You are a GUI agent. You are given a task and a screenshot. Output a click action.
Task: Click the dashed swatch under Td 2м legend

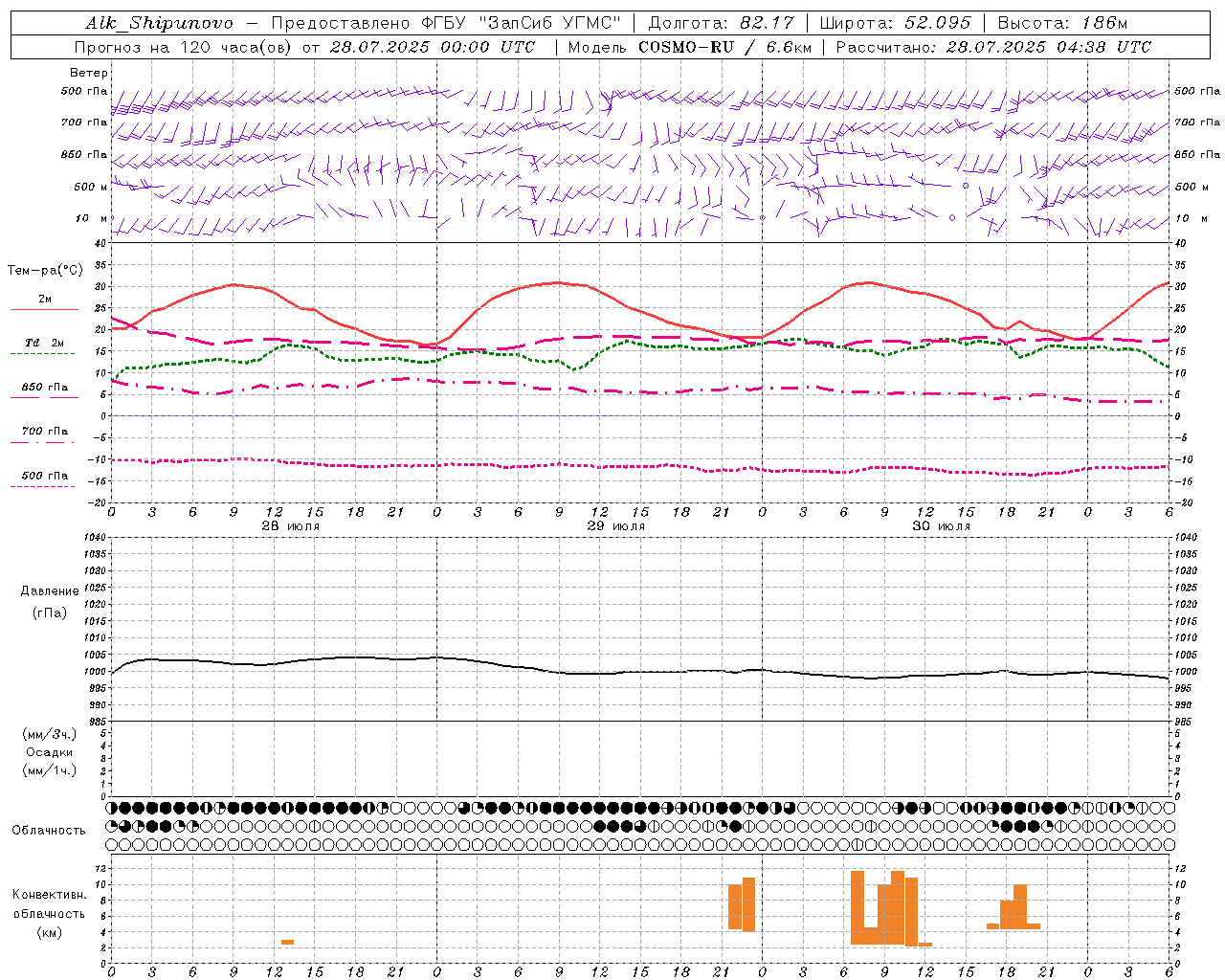coord(43,354)
